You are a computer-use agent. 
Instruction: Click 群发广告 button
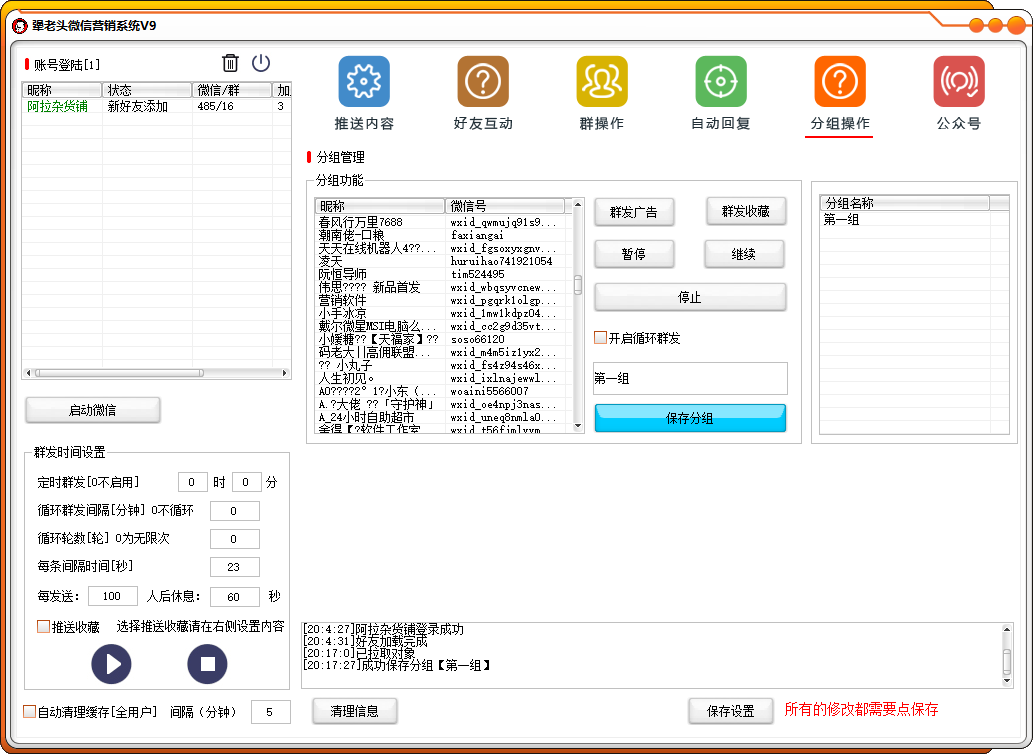pos(634,212)
